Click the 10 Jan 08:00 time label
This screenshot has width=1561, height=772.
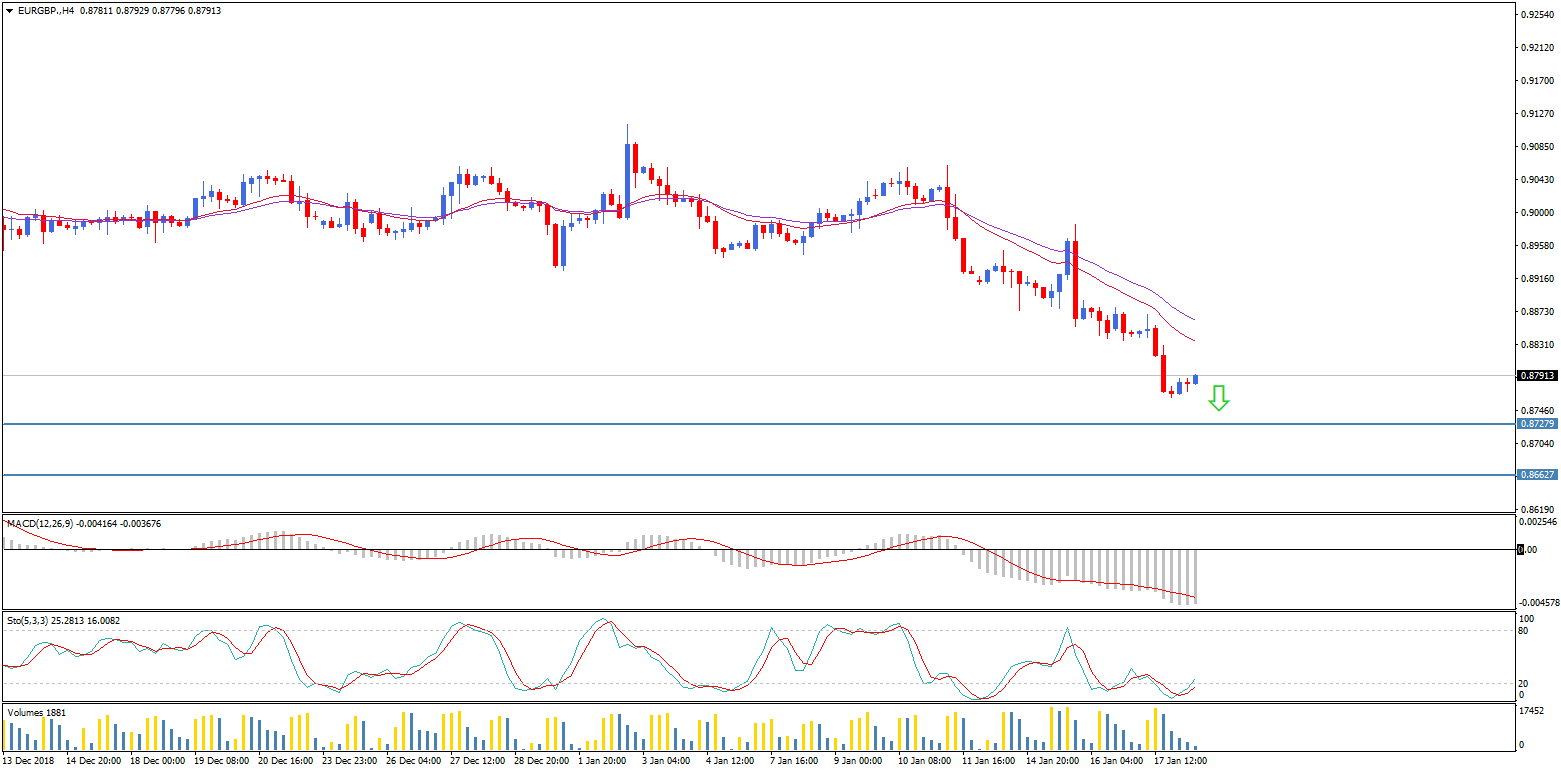pos(923,761)
